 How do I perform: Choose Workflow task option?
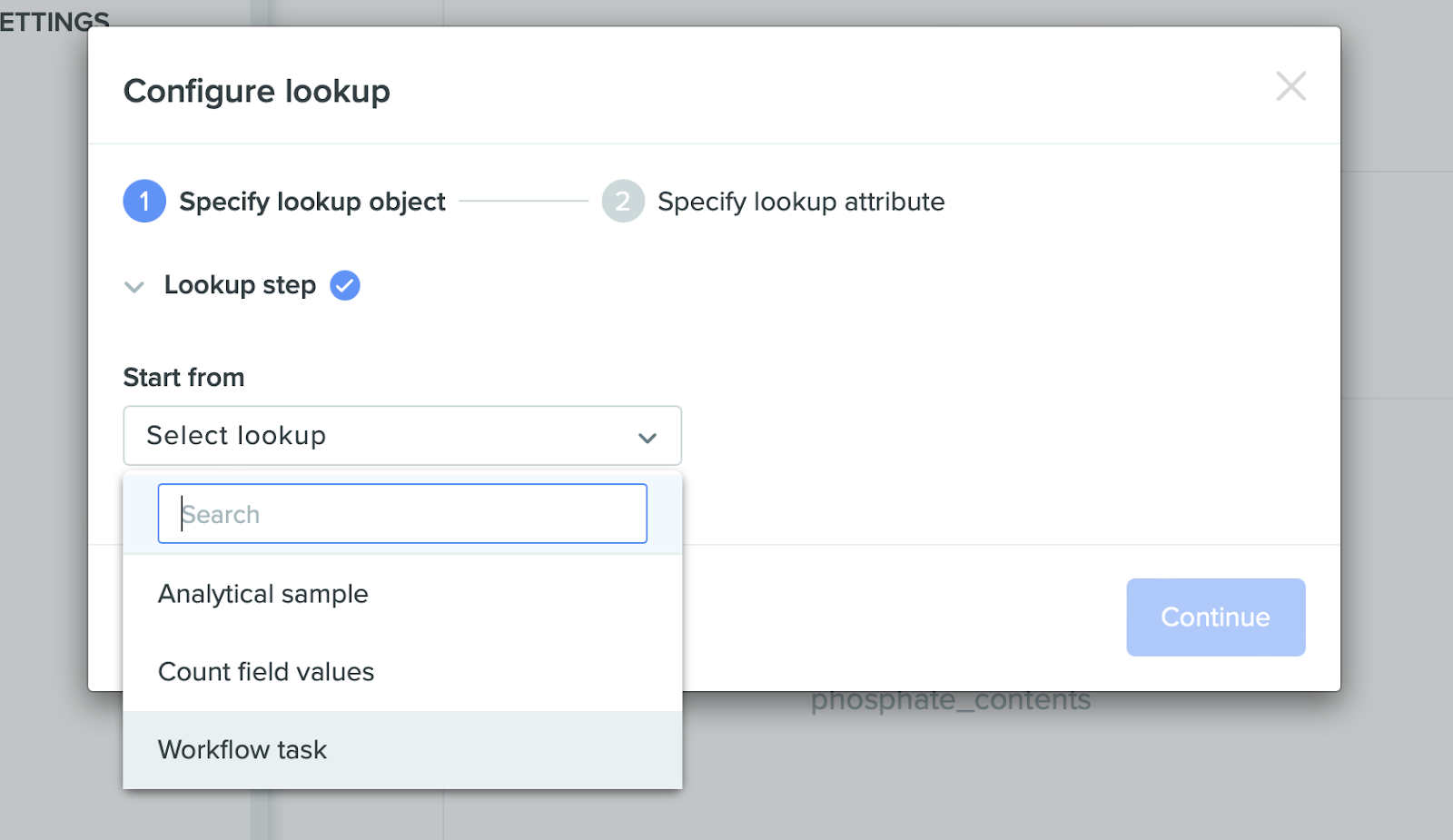point(402,750)
